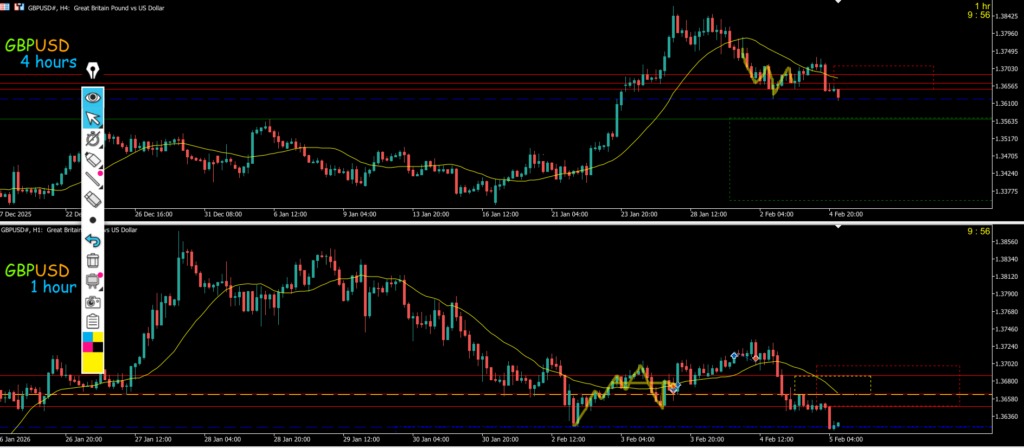1024x448 pixels.
Task: Select the arrow cursor tool
Action: pyautogui.click(x=93, y=120)
